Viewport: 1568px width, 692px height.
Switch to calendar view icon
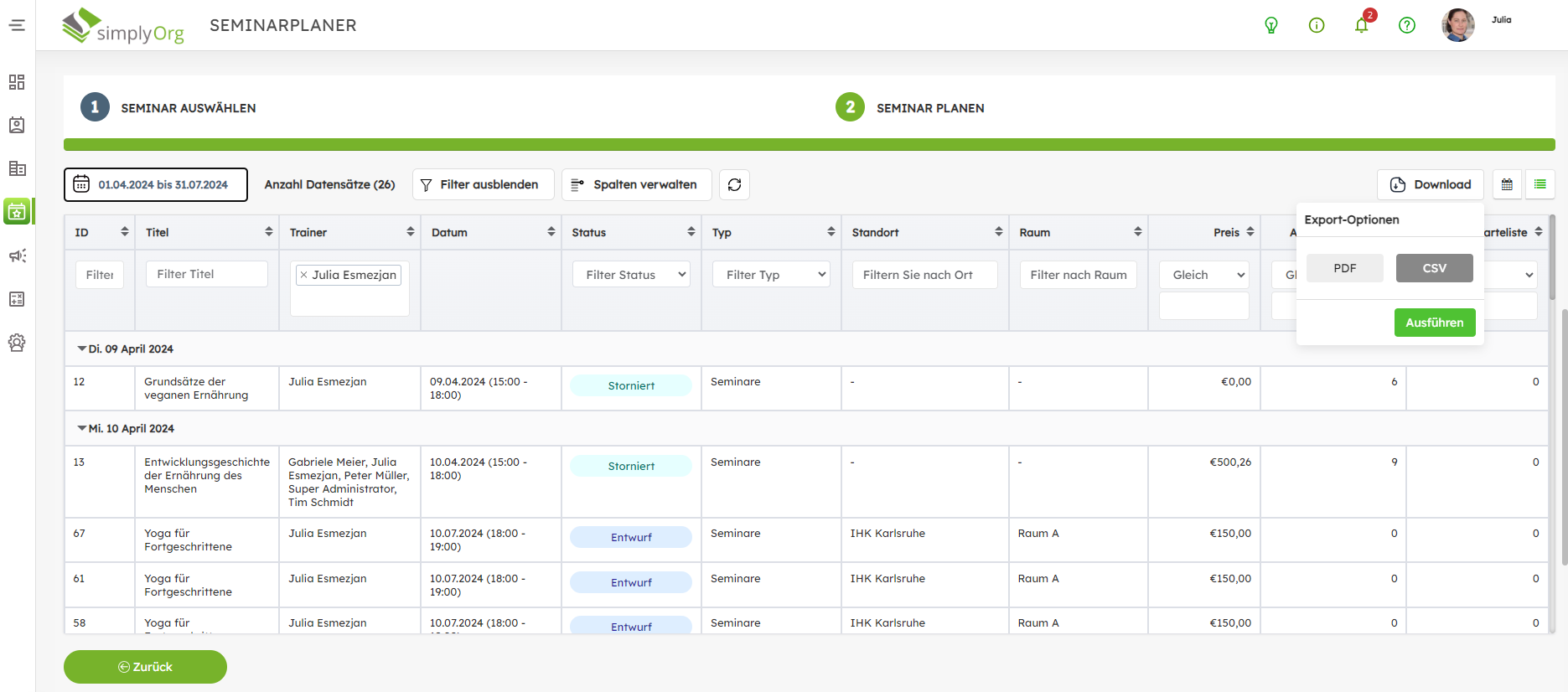click(x=1507, y=184)
